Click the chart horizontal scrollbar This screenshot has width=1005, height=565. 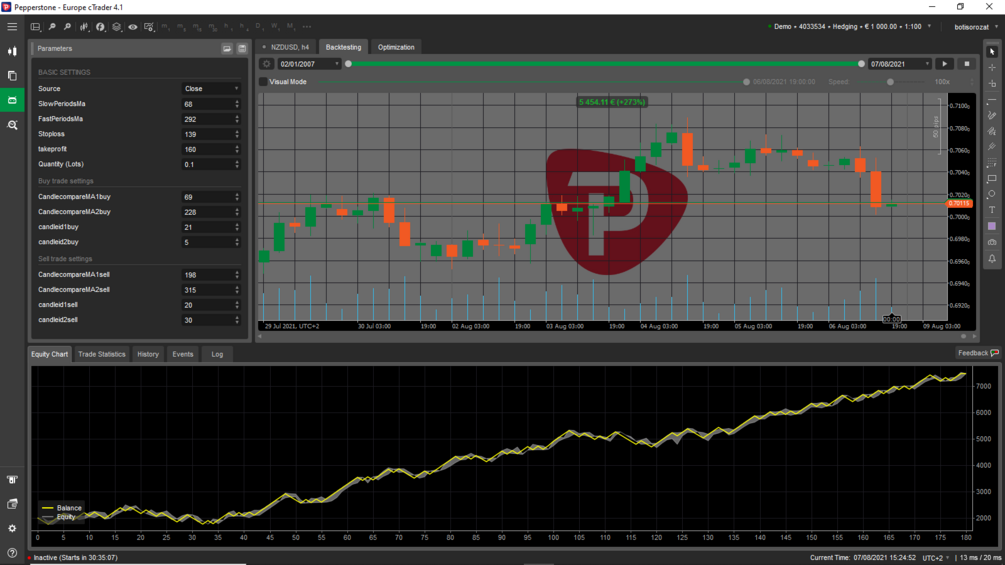click(617, 336)
